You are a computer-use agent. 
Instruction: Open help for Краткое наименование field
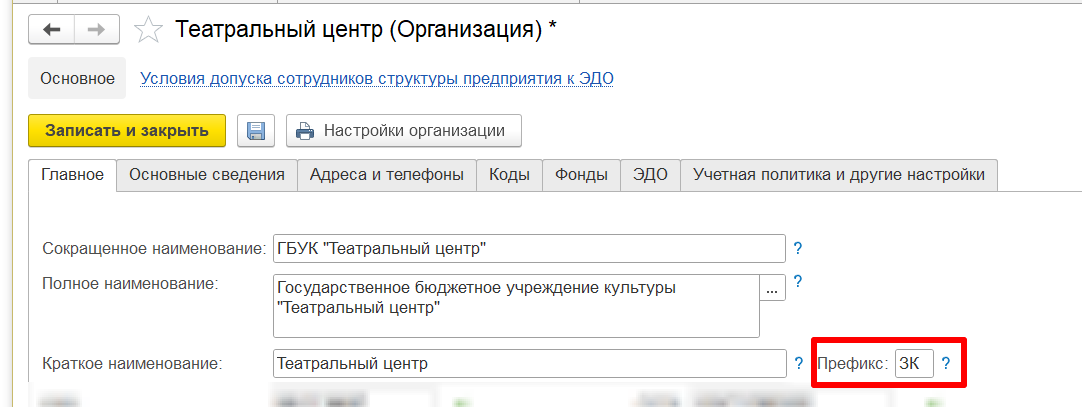click(x=798, y=363)
